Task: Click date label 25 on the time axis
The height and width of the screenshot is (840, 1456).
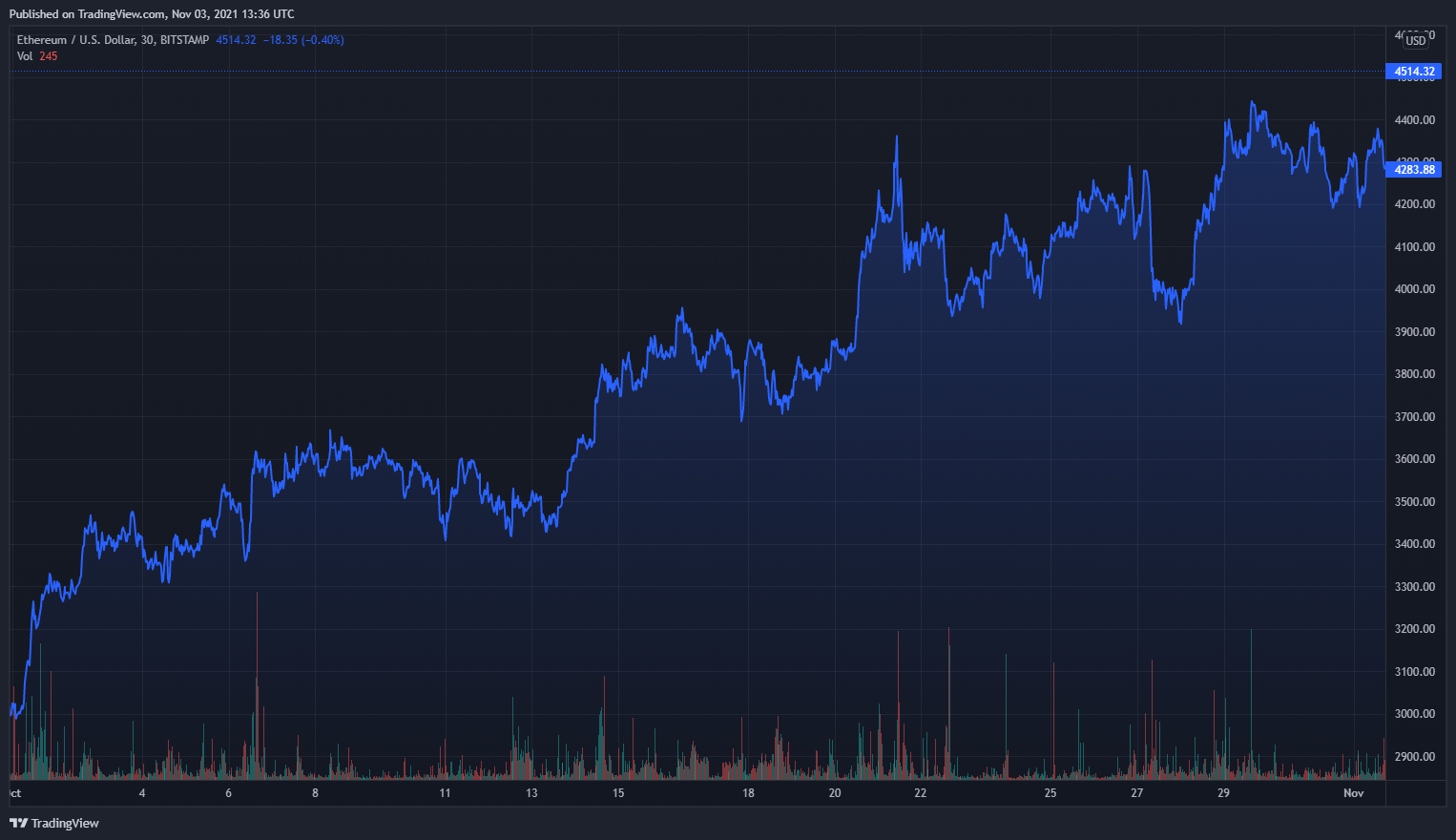Action: [x=1050, y=793]
